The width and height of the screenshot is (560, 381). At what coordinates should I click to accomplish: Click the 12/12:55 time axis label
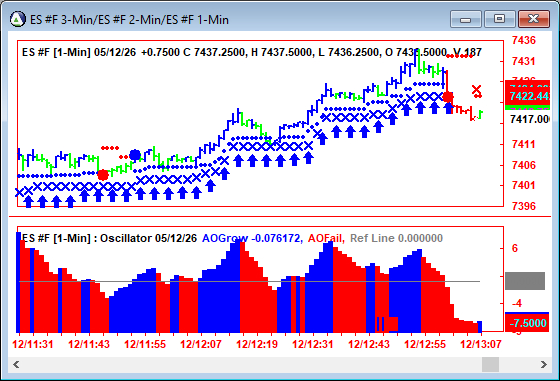425,344
